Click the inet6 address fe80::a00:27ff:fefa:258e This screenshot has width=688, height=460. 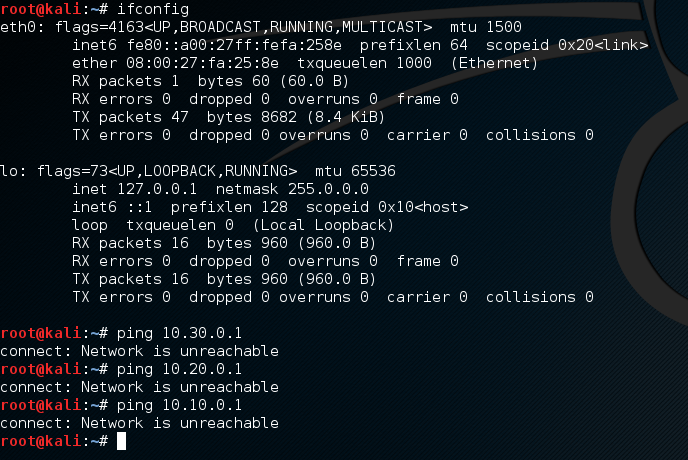point(234,45)
